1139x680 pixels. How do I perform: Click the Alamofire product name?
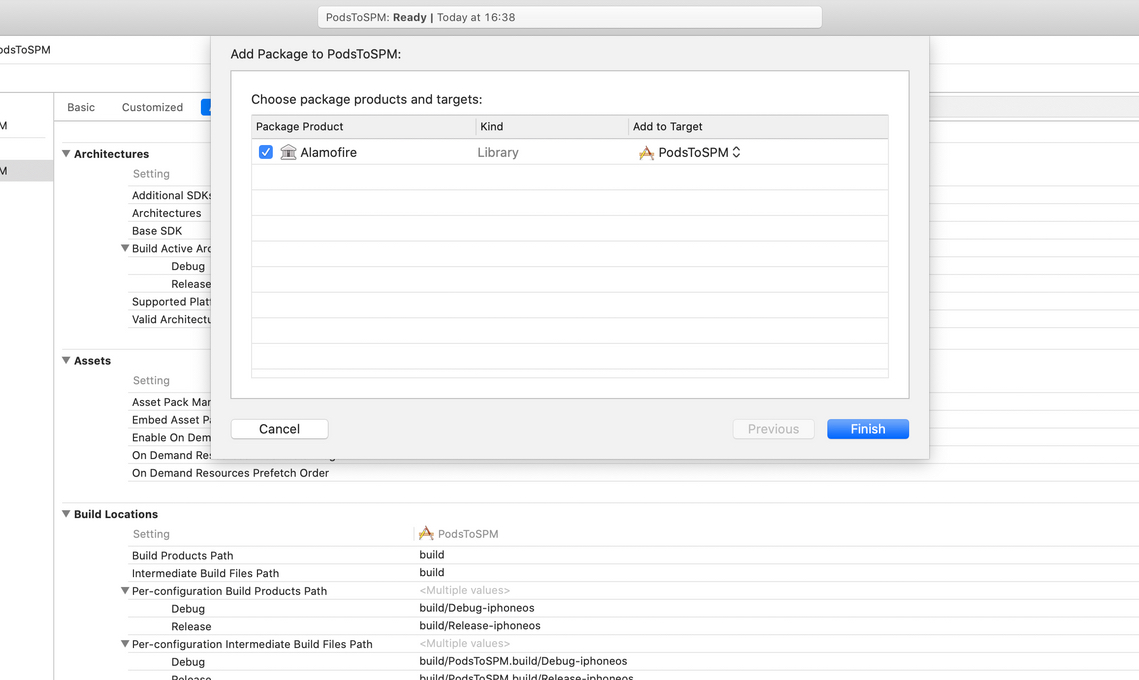pos(328,153)
